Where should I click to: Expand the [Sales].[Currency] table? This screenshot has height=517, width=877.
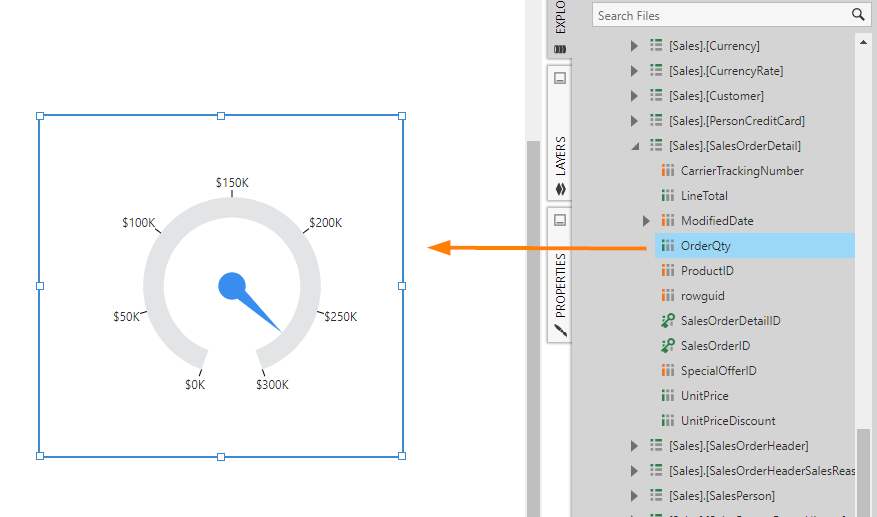click(634, 46)
